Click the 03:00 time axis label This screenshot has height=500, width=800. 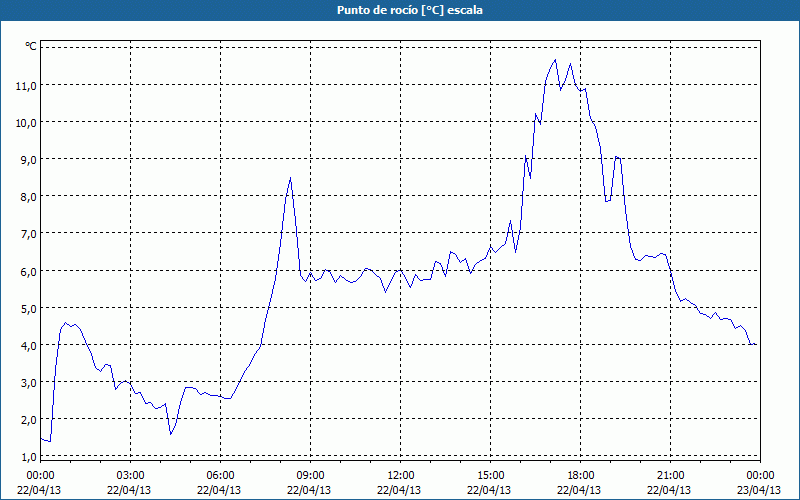tap(131, 476)
